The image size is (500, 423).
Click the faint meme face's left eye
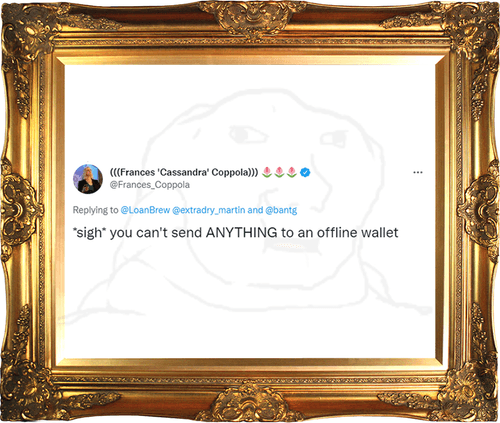[247, 135]
